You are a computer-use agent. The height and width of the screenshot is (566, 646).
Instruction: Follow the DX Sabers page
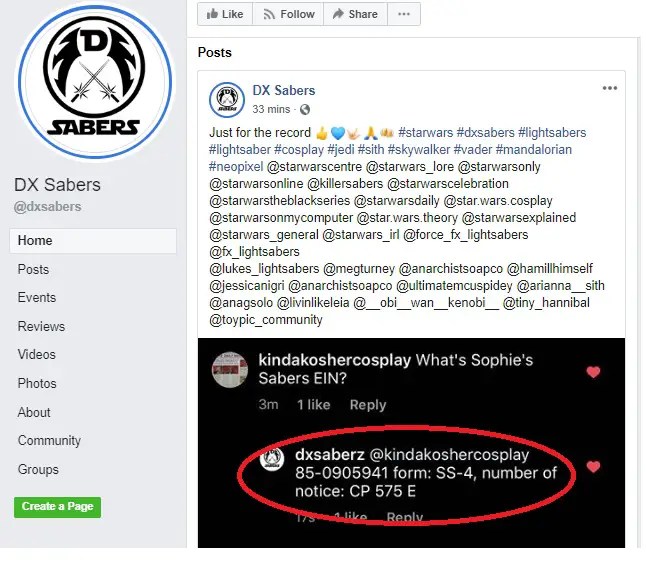[288, 14]
